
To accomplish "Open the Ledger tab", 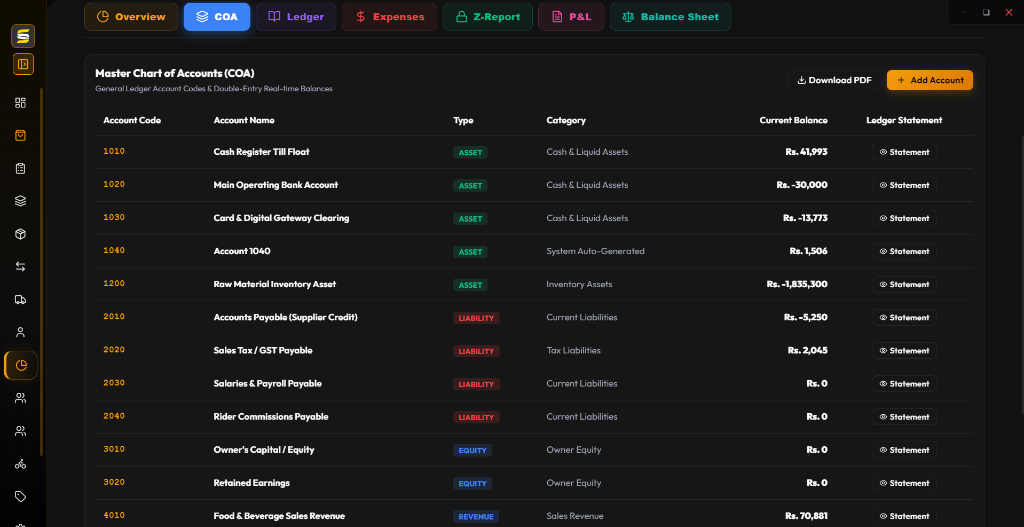I will pos(296,17).
